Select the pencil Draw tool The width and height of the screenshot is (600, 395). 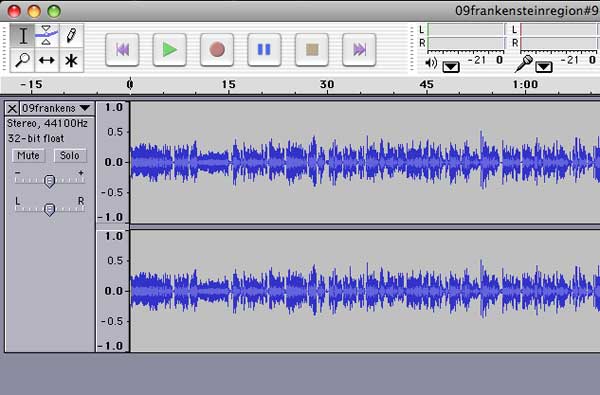[x=71, y=36]
